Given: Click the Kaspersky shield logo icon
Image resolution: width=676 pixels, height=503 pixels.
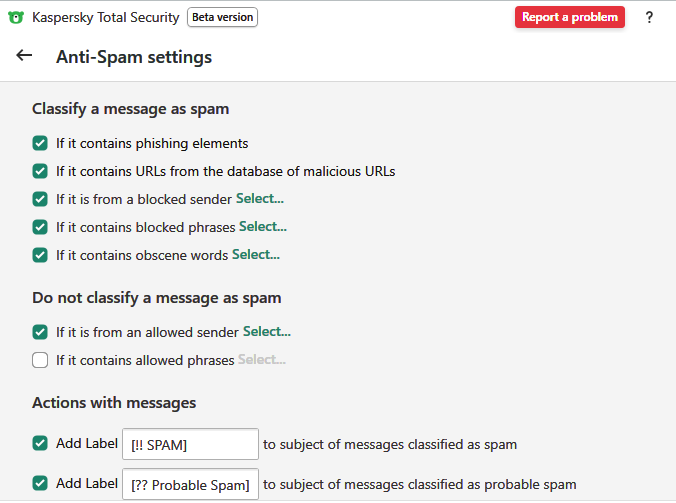Looking at the screenshot, I should click(x=16, y=17).
